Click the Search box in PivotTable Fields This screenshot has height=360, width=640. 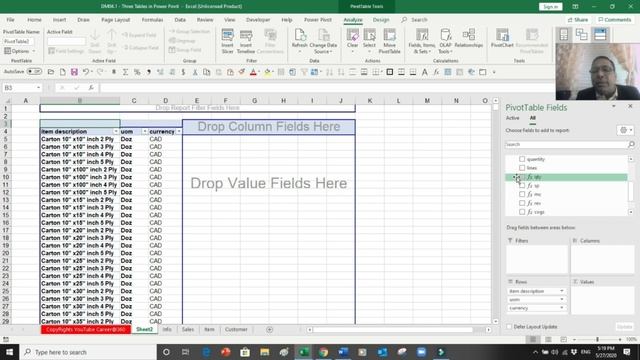click(567, 144)
